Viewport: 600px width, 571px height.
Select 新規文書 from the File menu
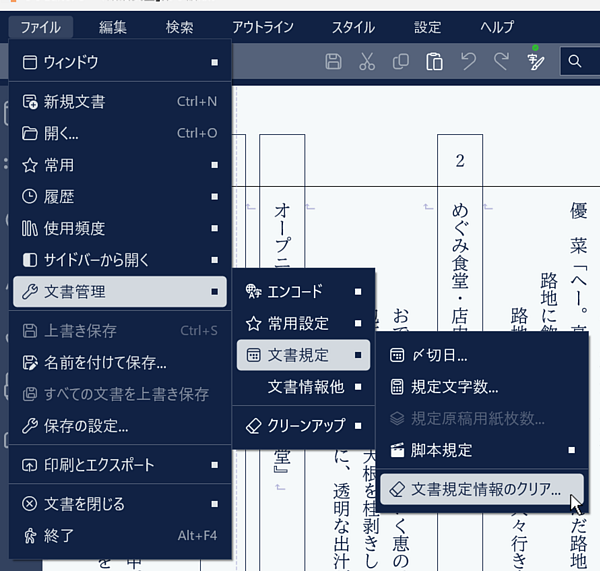[x=120, y=102]
